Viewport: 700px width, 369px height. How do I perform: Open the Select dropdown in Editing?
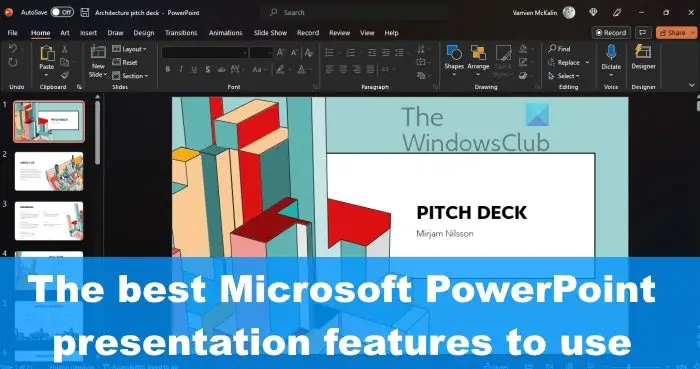coord(564,76)
